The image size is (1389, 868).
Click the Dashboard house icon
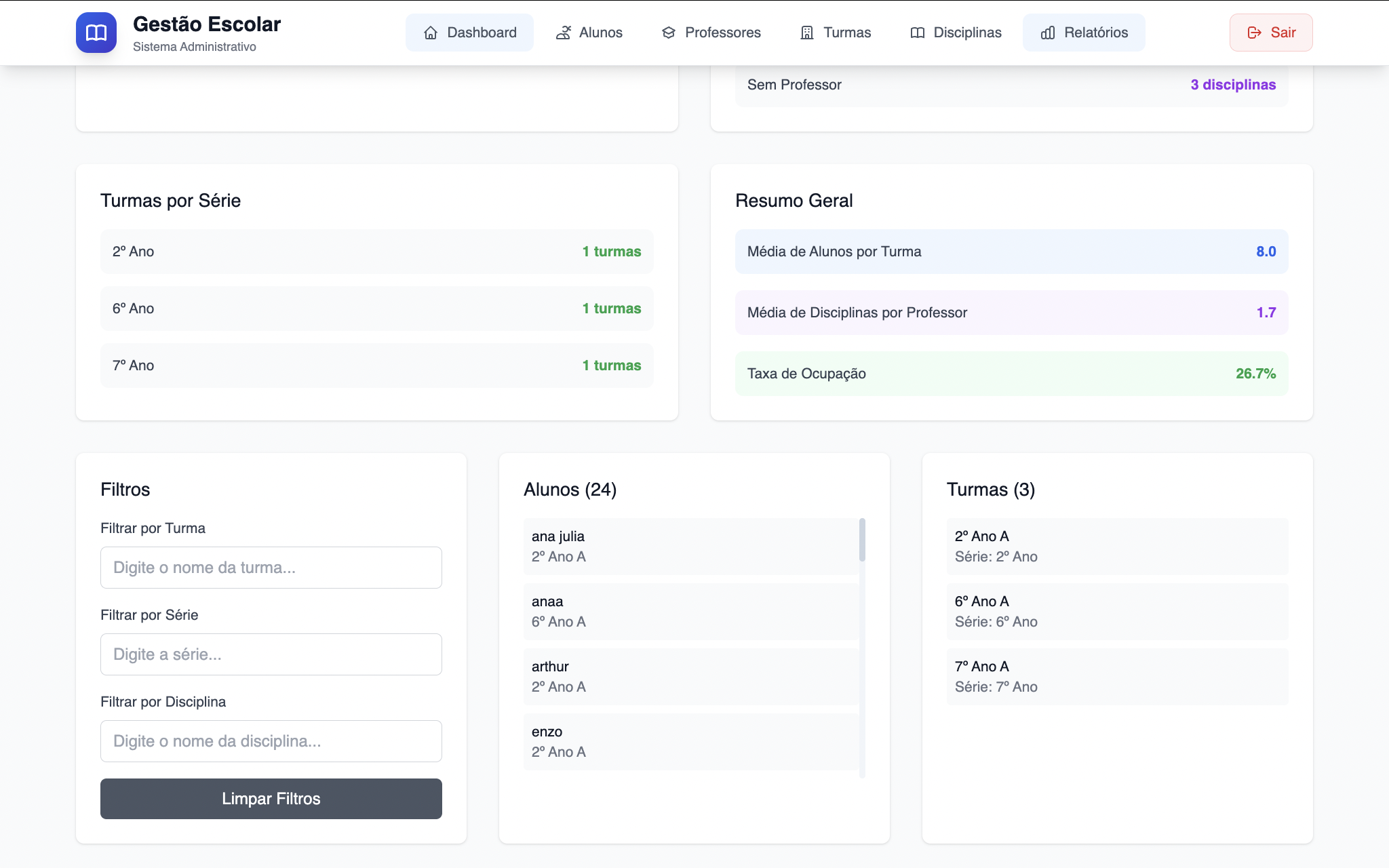[431, 33]
